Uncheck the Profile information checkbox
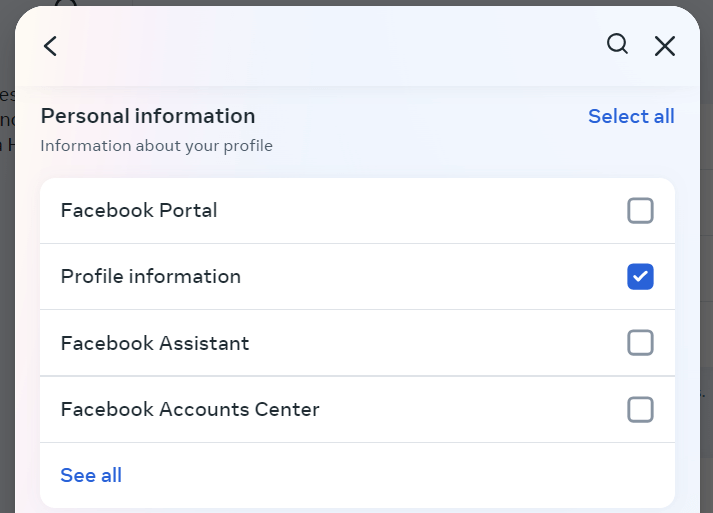Viewport: 713px width, 513px height. 640,277
